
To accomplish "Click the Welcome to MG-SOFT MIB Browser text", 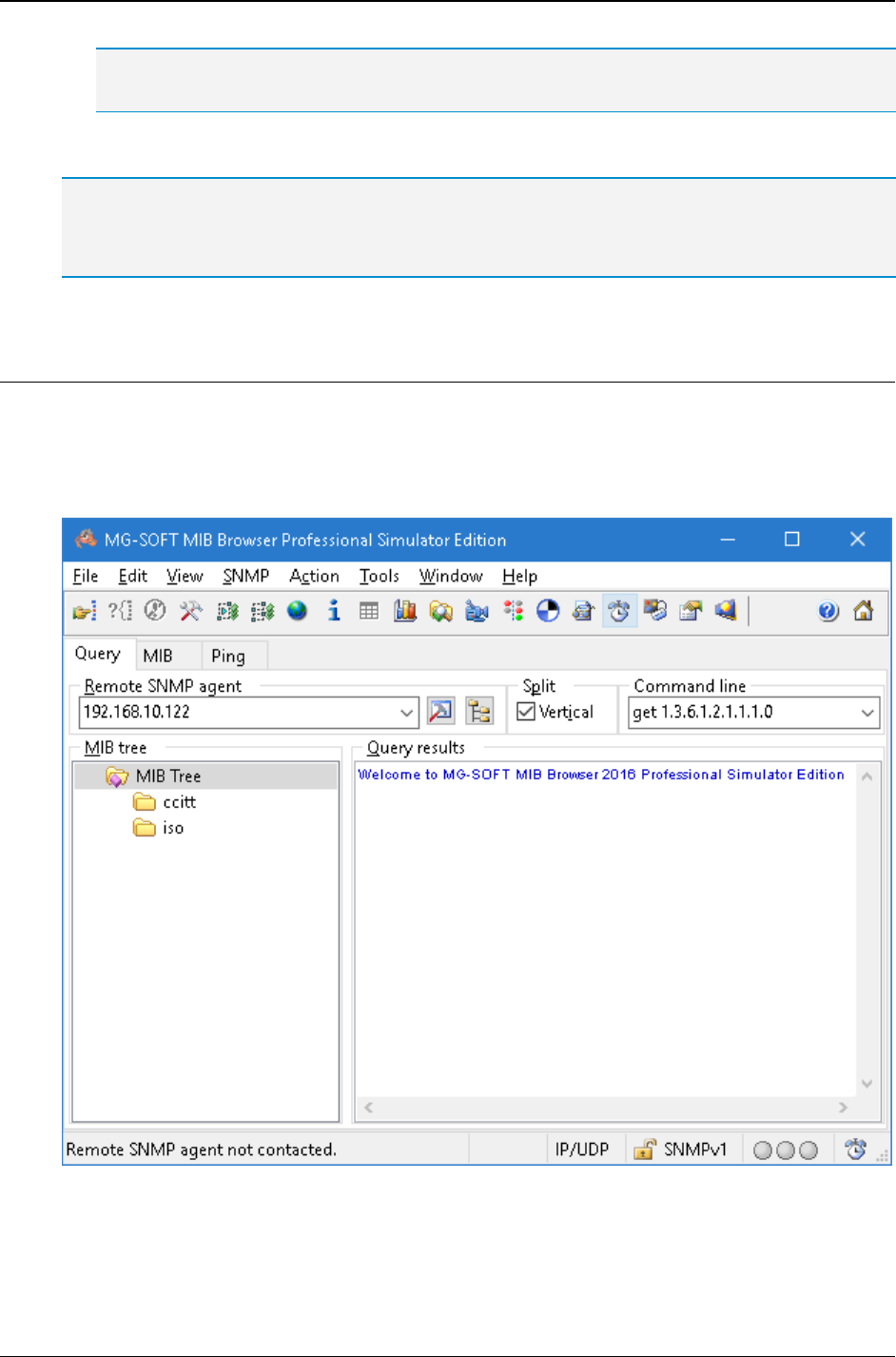I will coord(601,775).
